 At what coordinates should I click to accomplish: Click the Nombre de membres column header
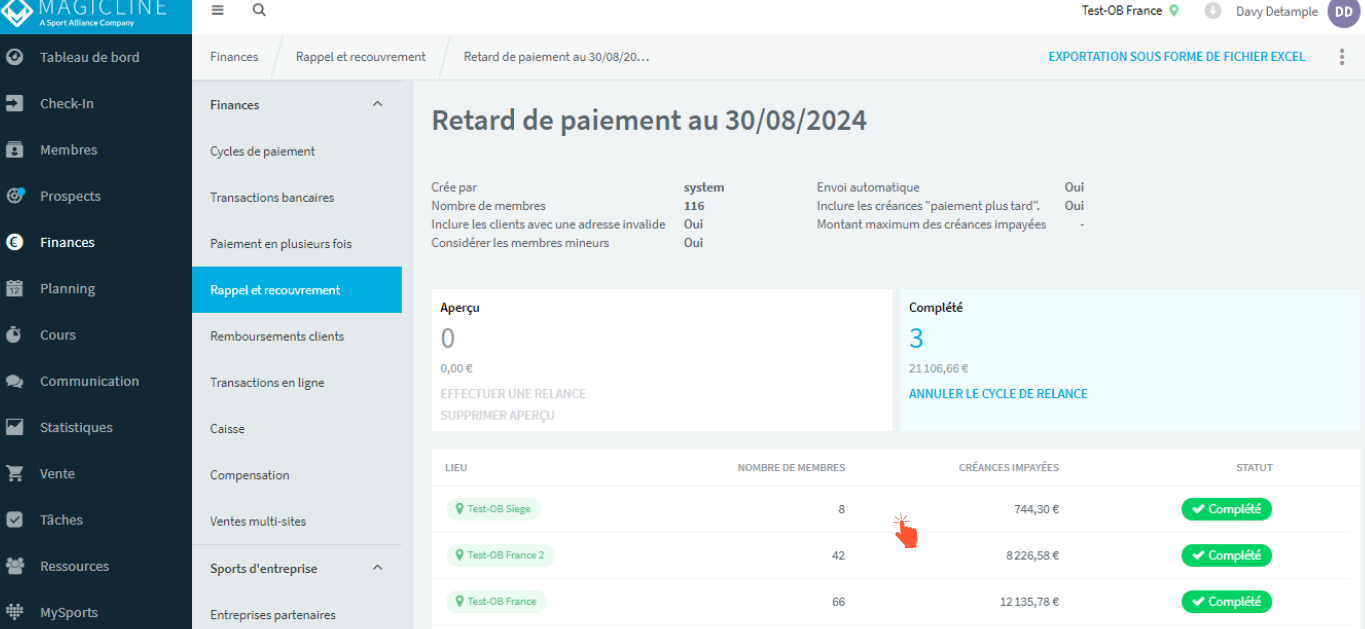(x=791, y=468)
